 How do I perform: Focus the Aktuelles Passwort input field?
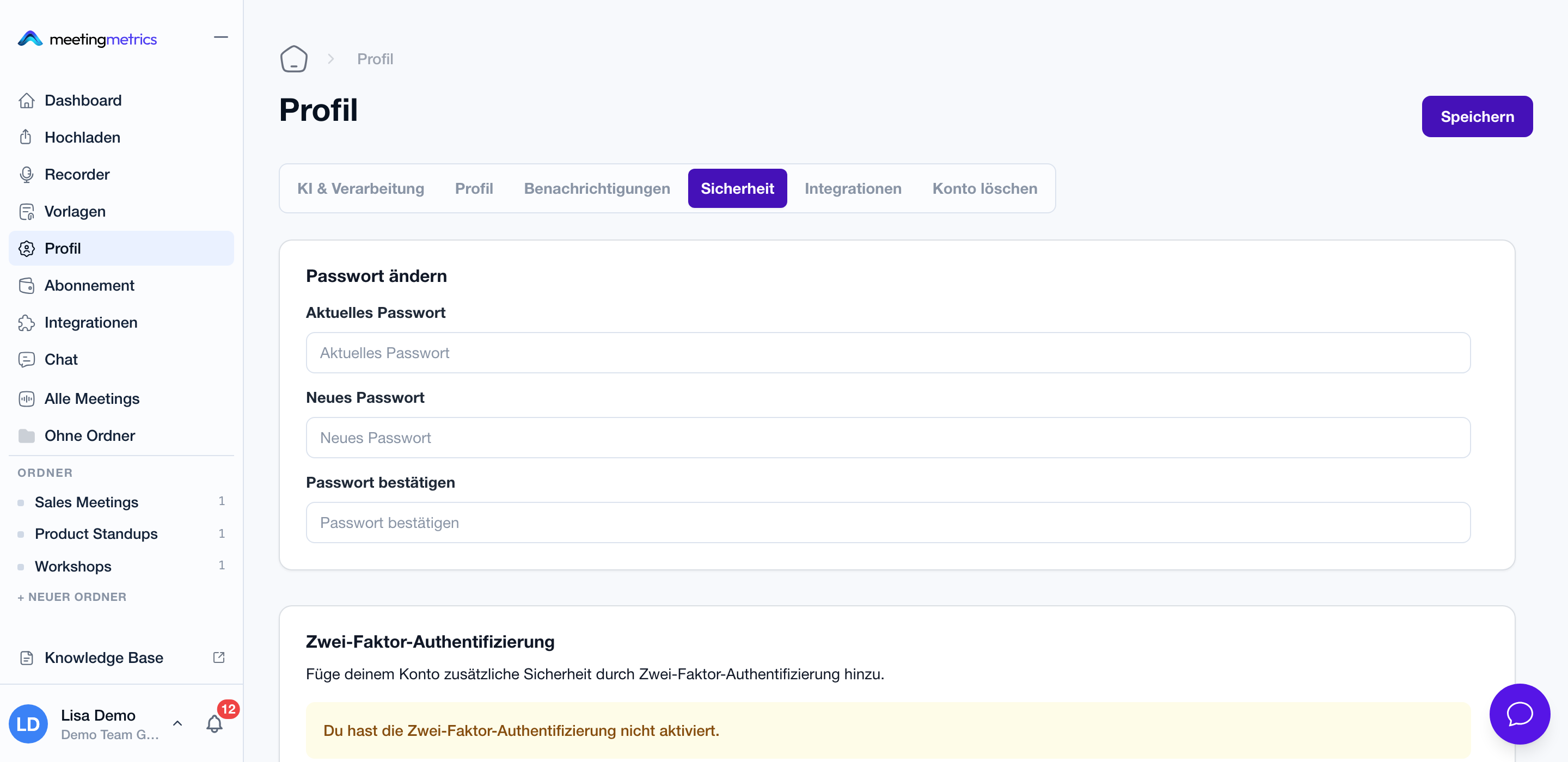click(x=888, y=353)
